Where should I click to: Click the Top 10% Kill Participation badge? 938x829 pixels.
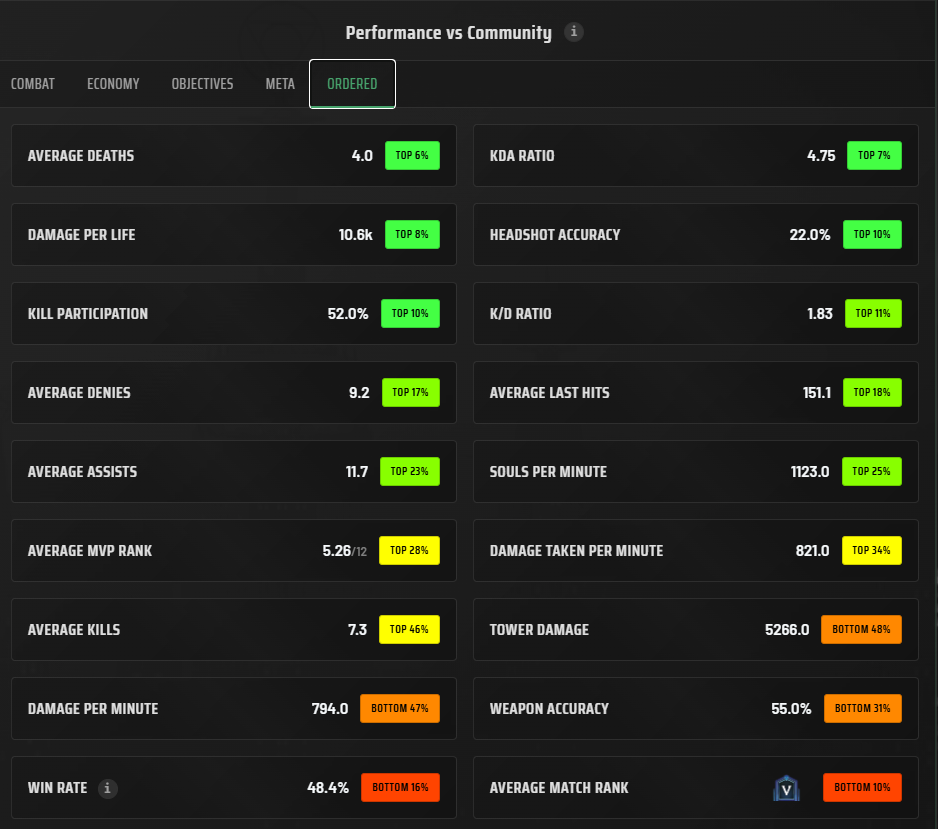(x=410, y=313)
